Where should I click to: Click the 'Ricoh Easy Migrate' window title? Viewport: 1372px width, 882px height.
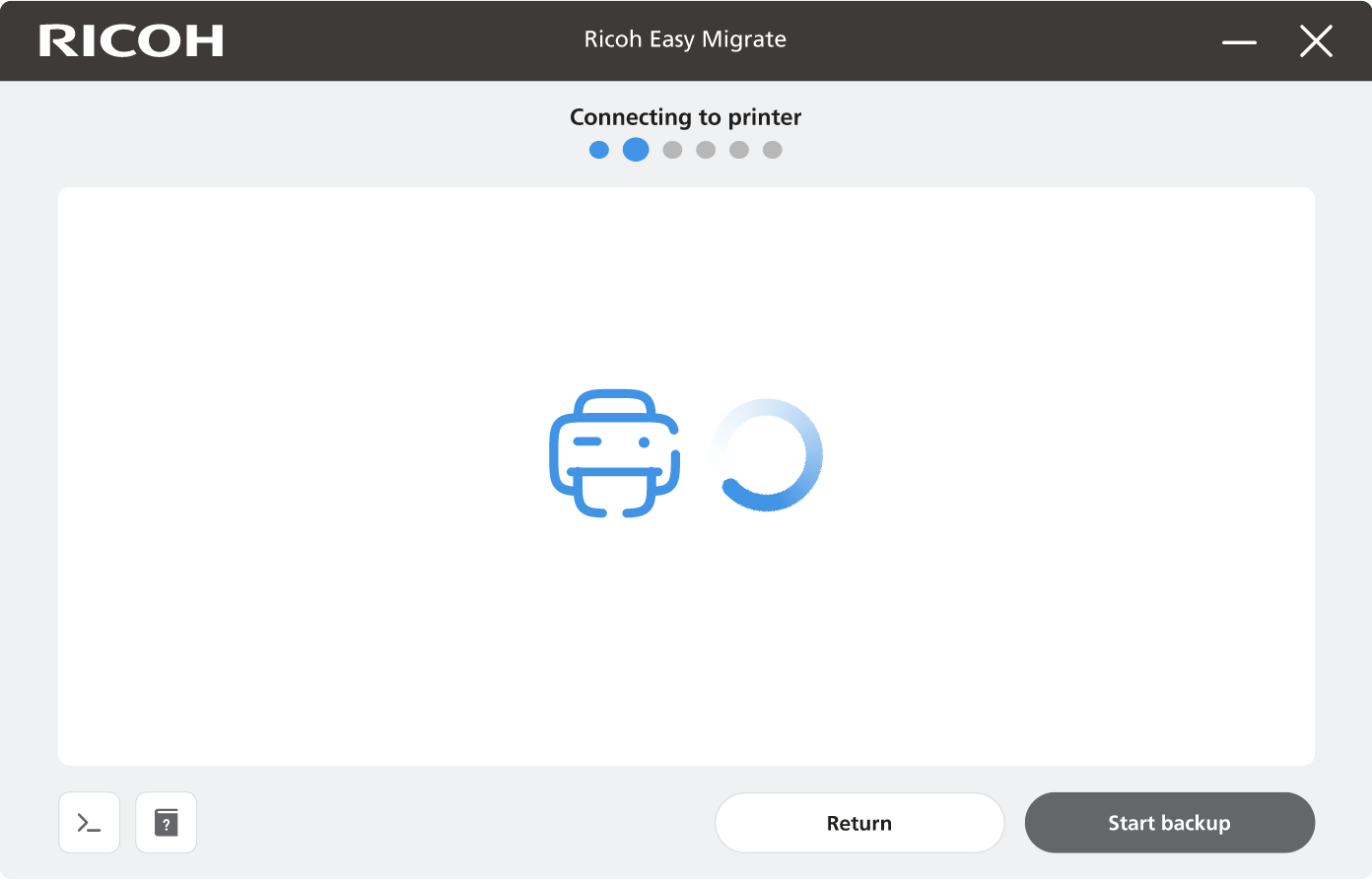(x=685, y=39)
